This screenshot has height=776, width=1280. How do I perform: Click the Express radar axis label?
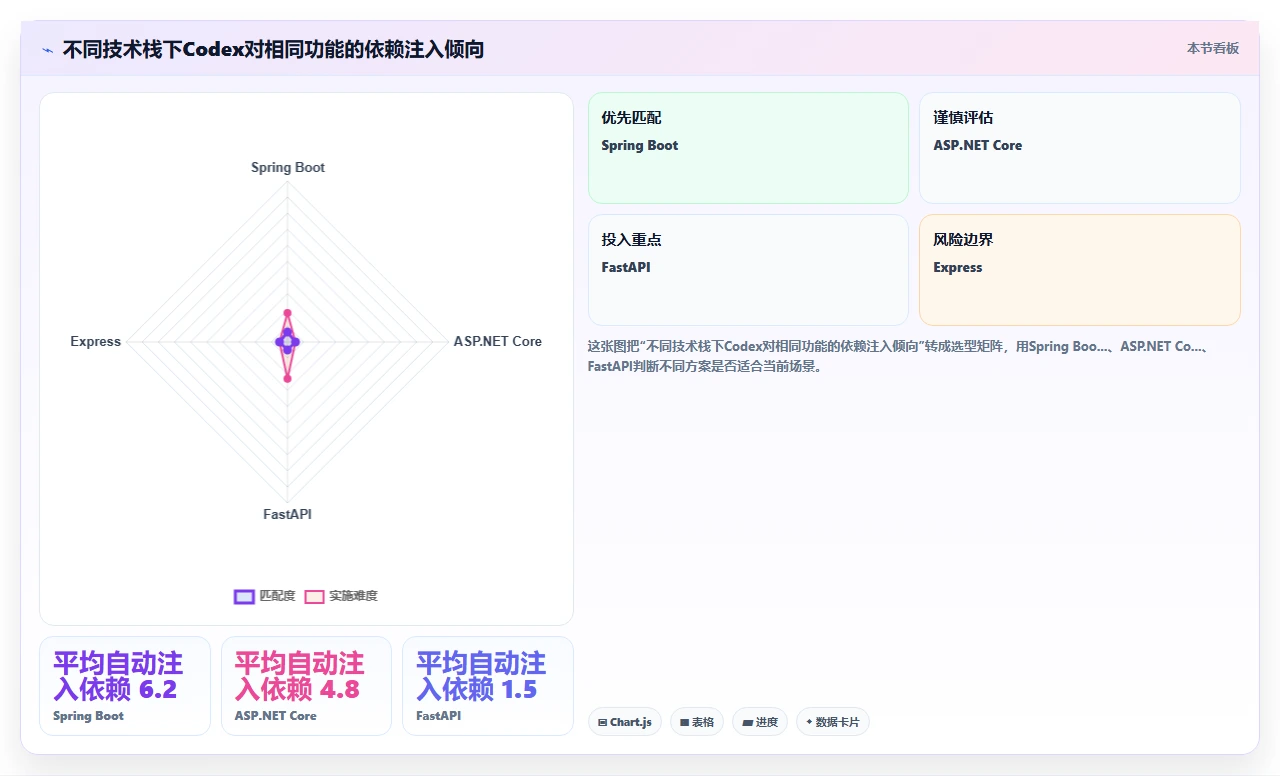tap(95, 341)
